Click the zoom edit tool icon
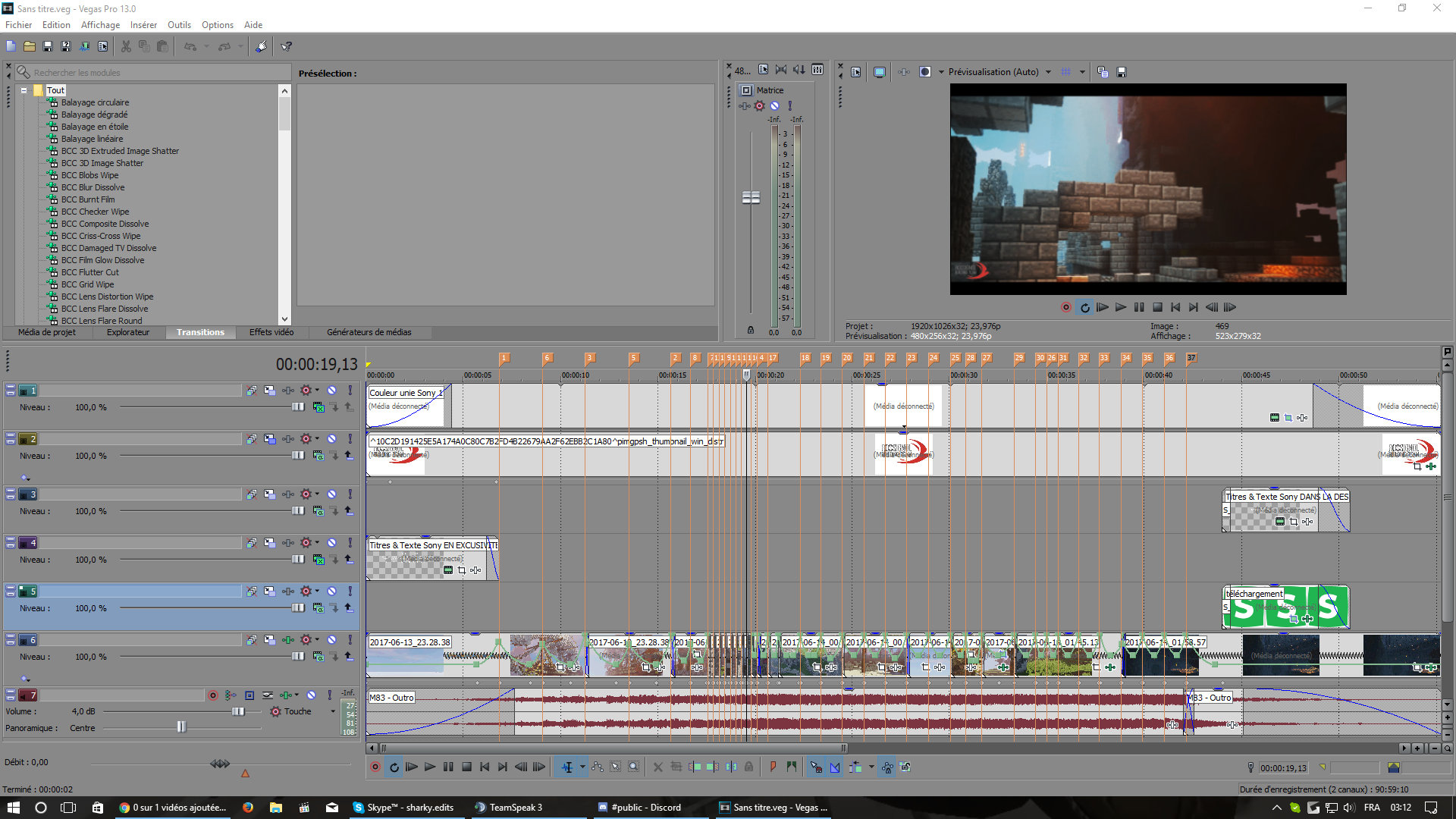Screen dimensions: 1456x819 click(x=634, y=767)
